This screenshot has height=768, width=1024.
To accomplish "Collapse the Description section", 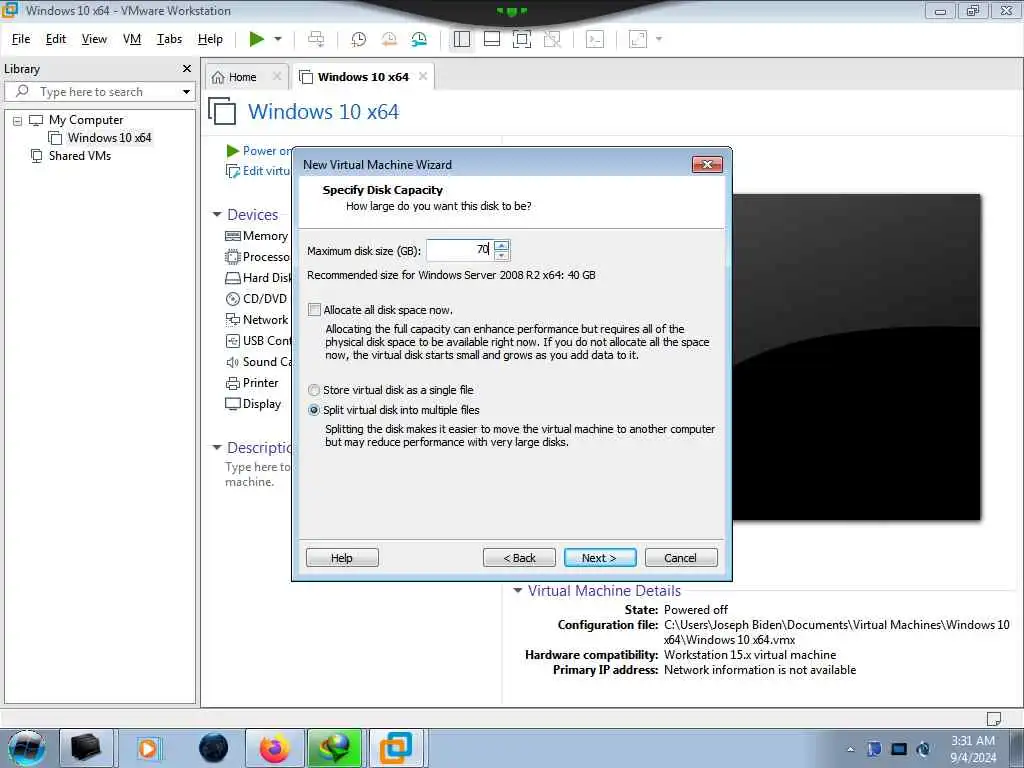I will point(217,447).
